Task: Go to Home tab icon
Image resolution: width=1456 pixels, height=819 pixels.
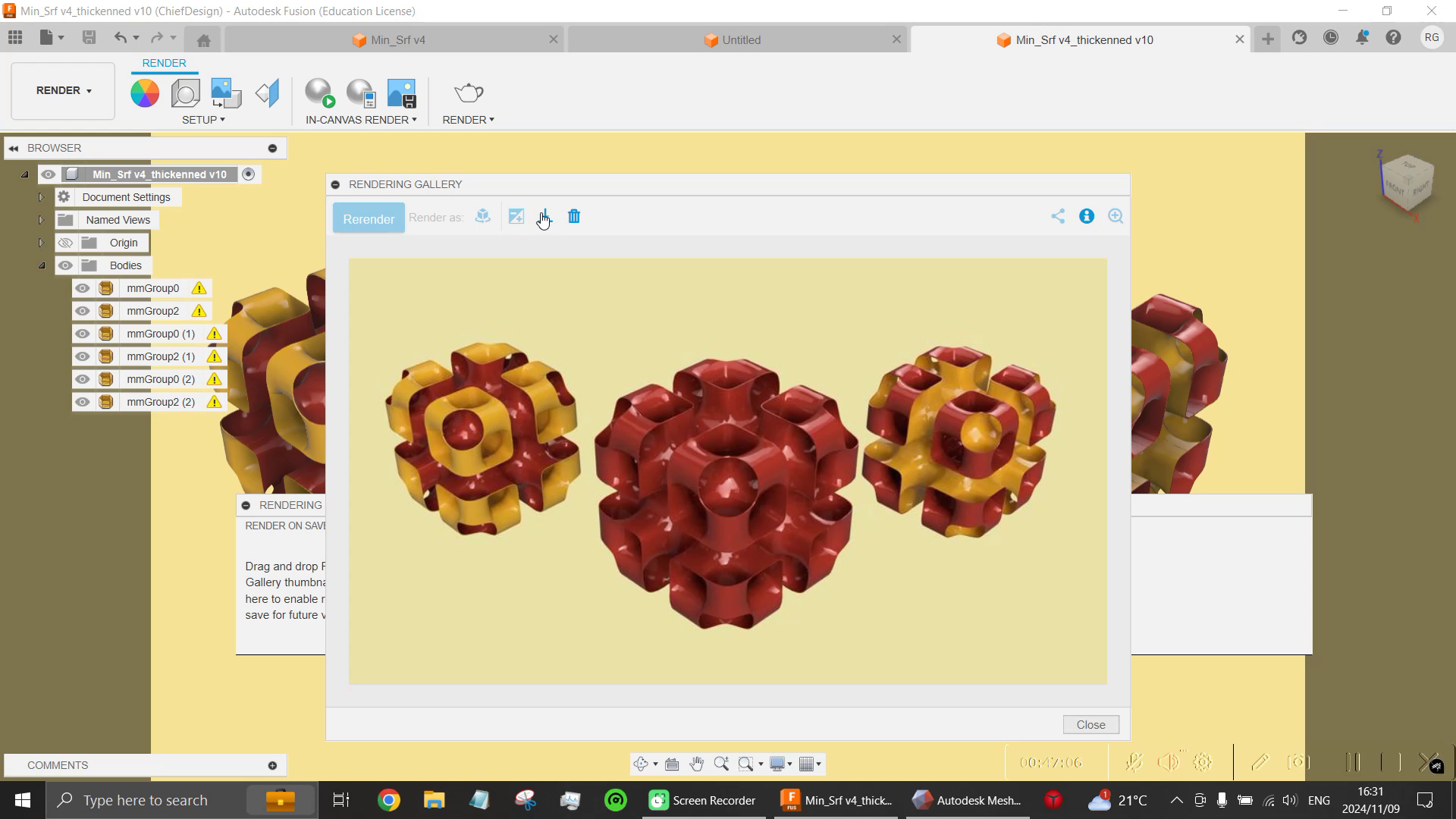Action: pos(203,39)
